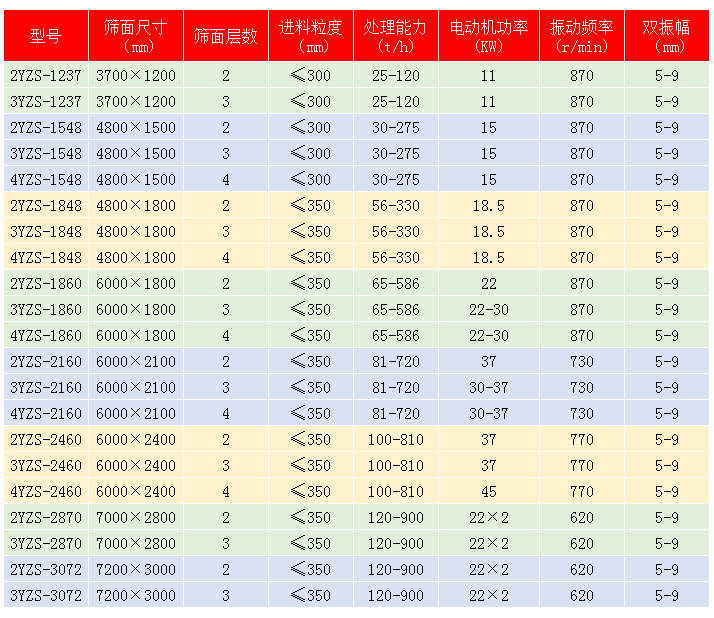The width and height of the screenshot is (714, 618).
Task: Click 7000×2800 in the 2YZS-2870 row
Action: tap(136, 517)
